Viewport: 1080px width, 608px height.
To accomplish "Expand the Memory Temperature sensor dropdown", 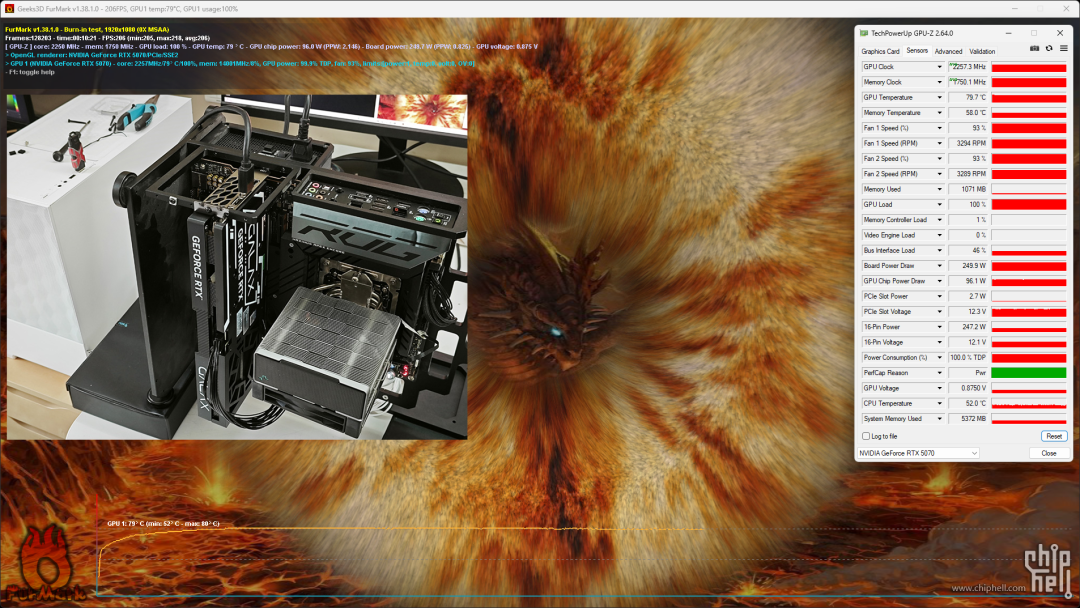I will (x=939, y=113).
